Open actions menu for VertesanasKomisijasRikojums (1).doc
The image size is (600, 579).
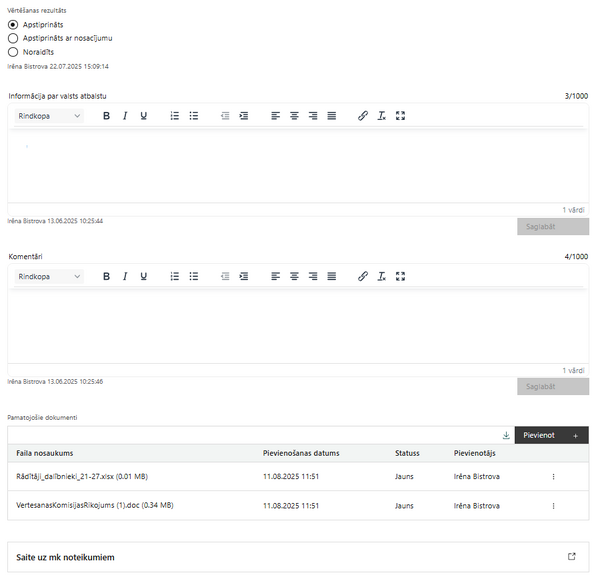pos(553,506)
